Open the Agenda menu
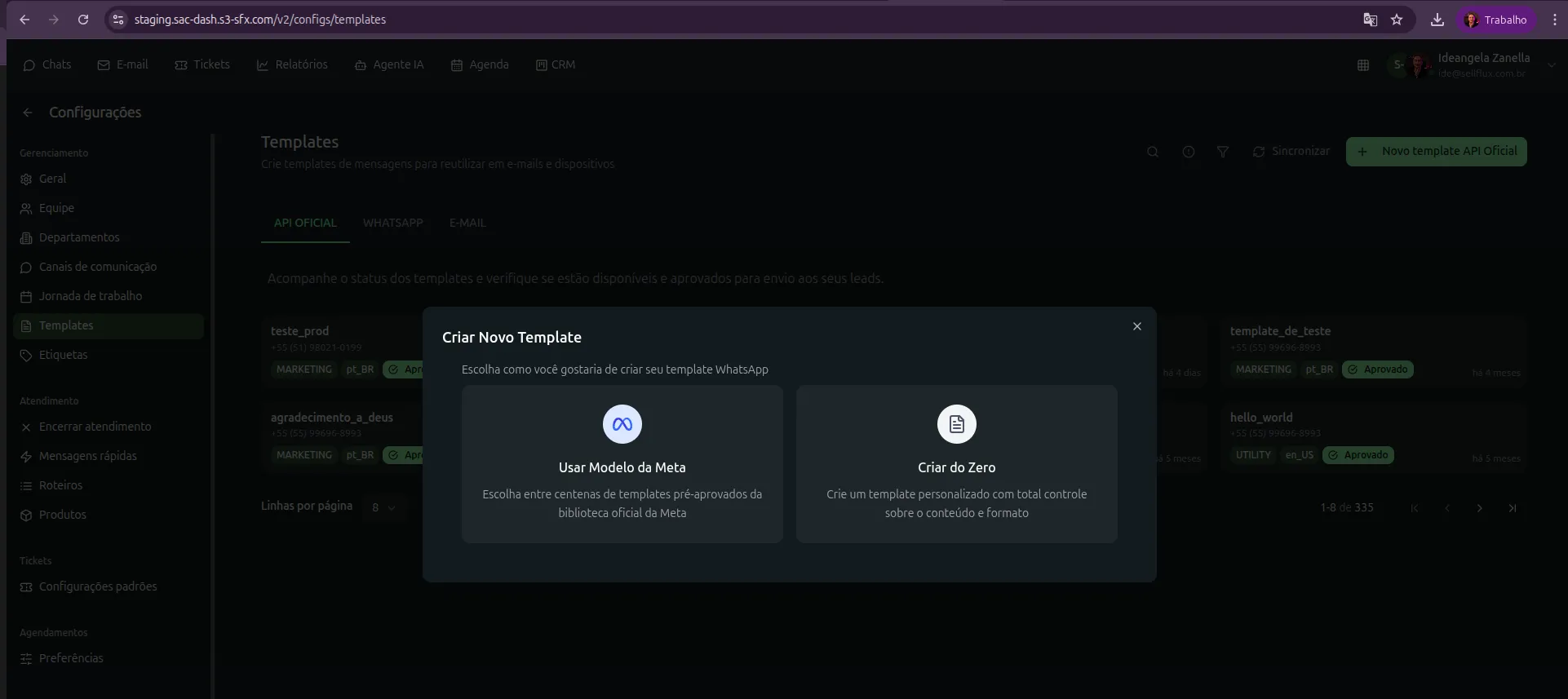1568x699 pixels. [480, 64]
